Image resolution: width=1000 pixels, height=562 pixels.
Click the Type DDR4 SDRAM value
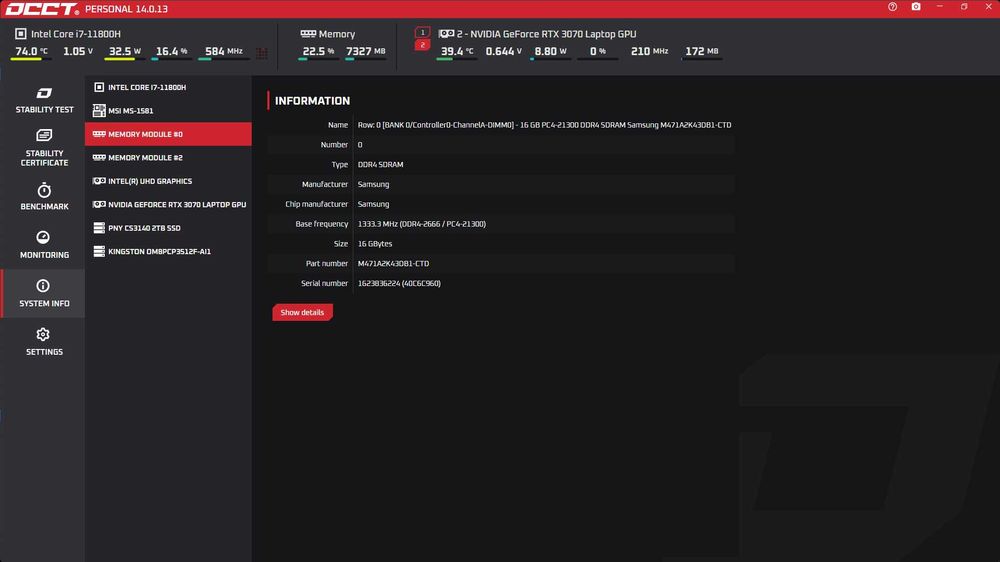pos(380,165)
